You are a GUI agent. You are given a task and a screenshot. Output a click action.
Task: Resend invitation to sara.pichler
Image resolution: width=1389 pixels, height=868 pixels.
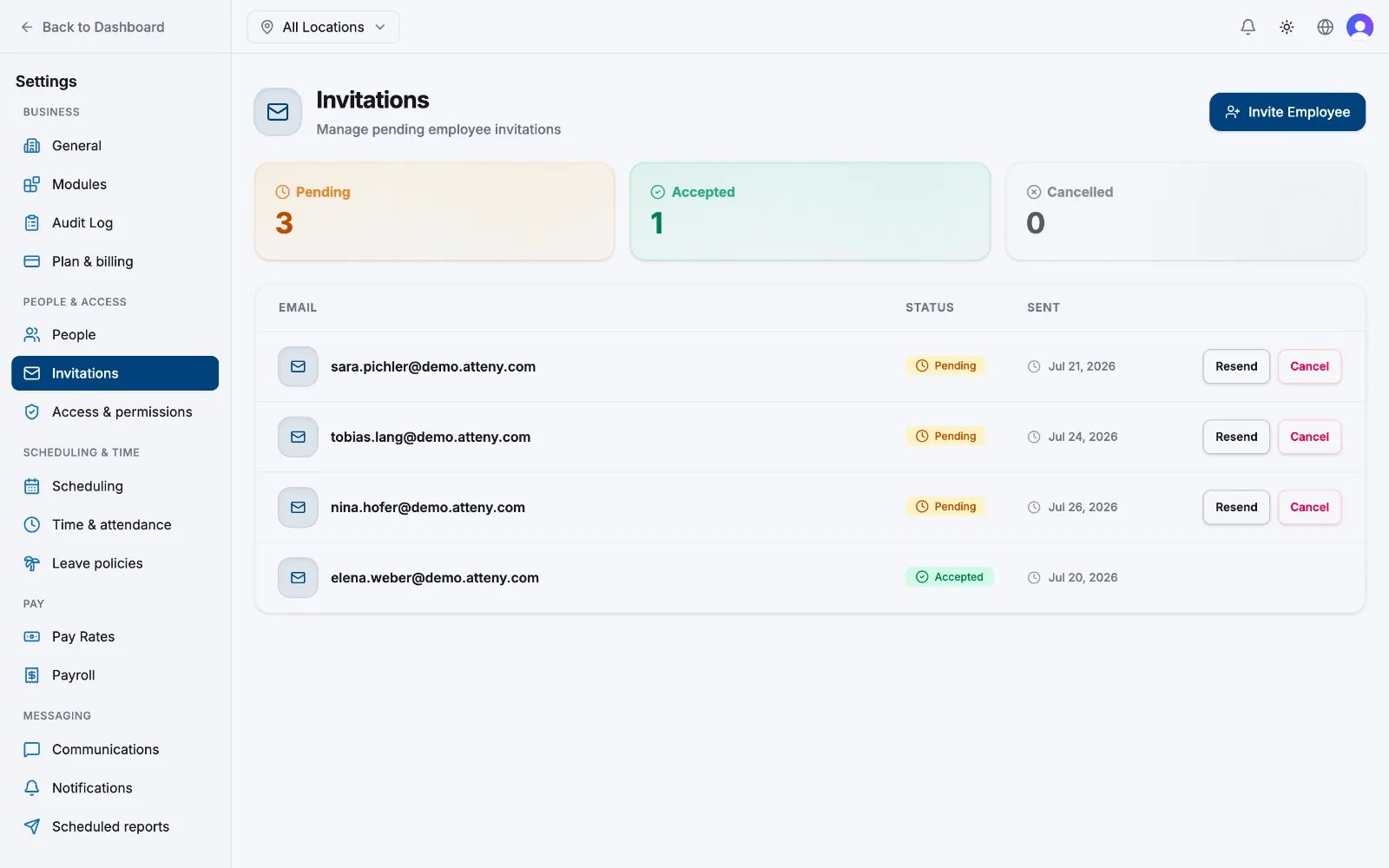[1236, 366]
